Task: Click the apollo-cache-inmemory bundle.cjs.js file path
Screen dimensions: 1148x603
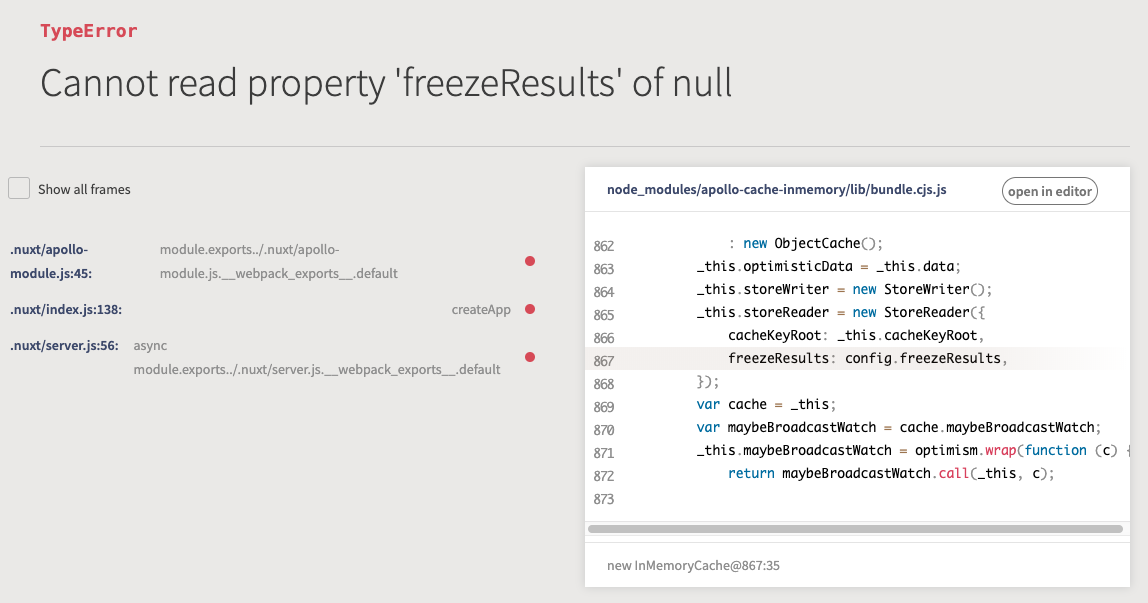Action: pos(776,190)
